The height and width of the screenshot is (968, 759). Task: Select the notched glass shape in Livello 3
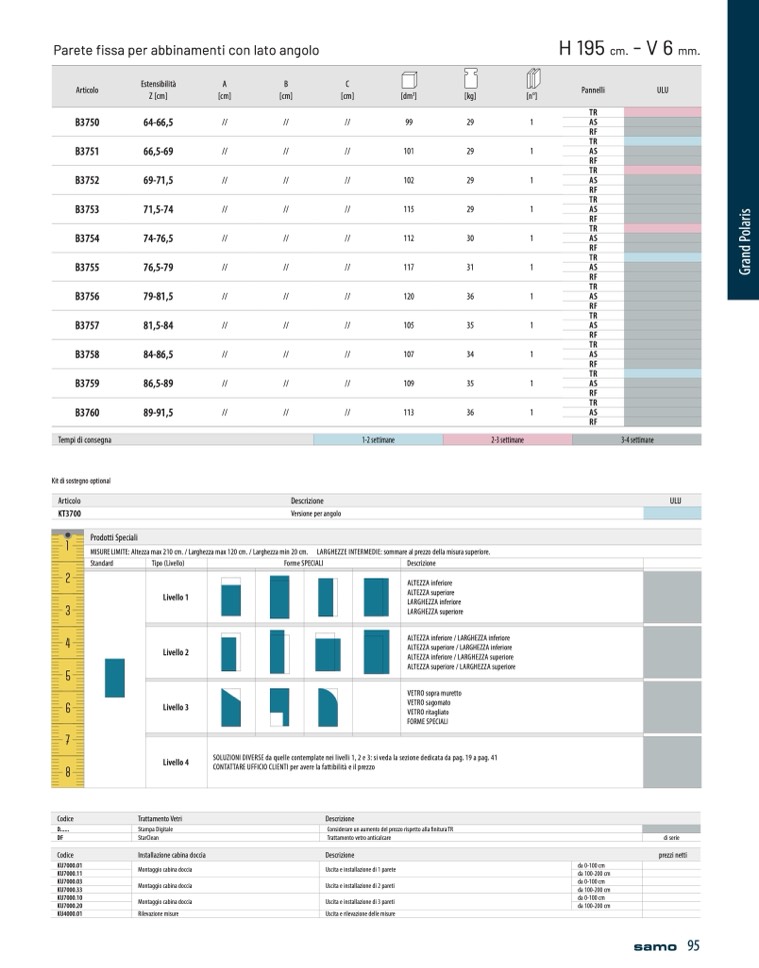point(279,707)
